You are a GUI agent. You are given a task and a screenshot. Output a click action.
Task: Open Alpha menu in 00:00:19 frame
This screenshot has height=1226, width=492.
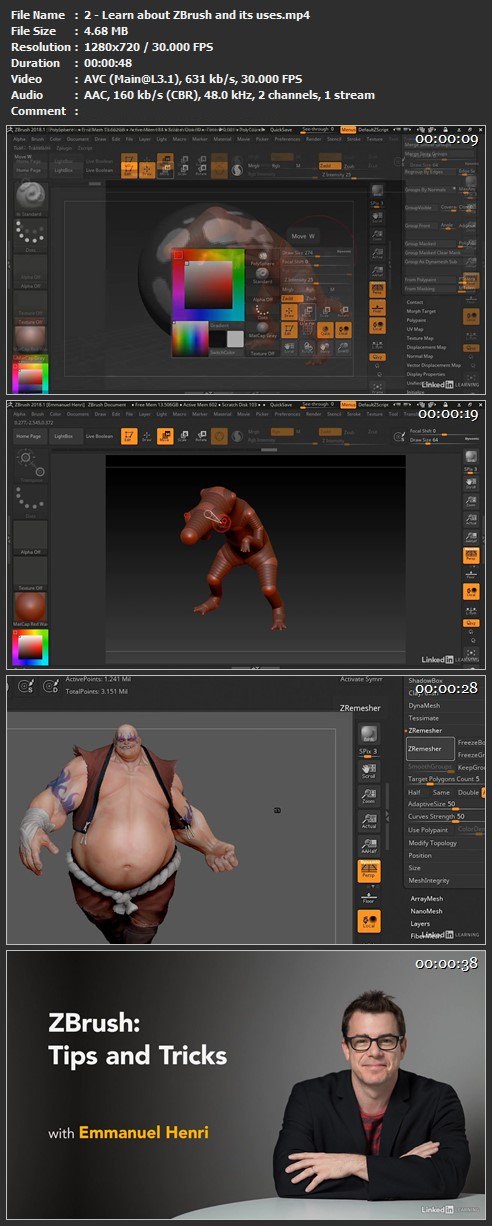coord(20,414)
